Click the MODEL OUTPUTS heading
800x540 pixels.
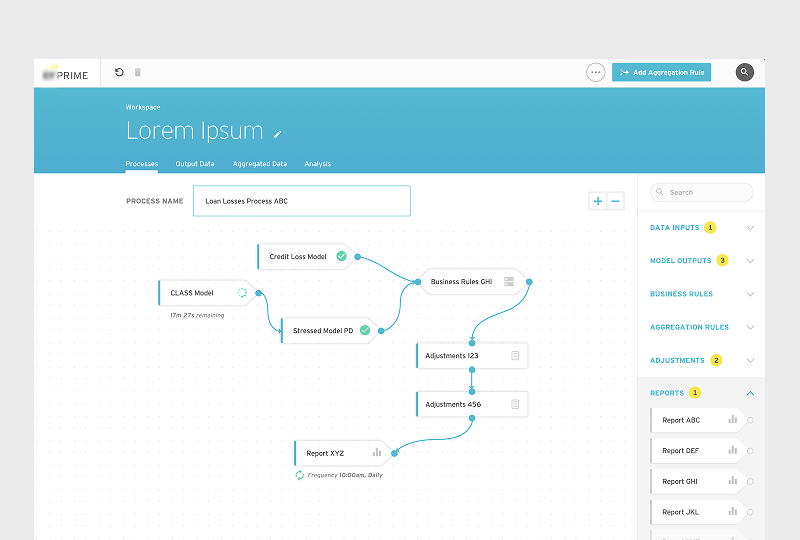coord(680,261)
